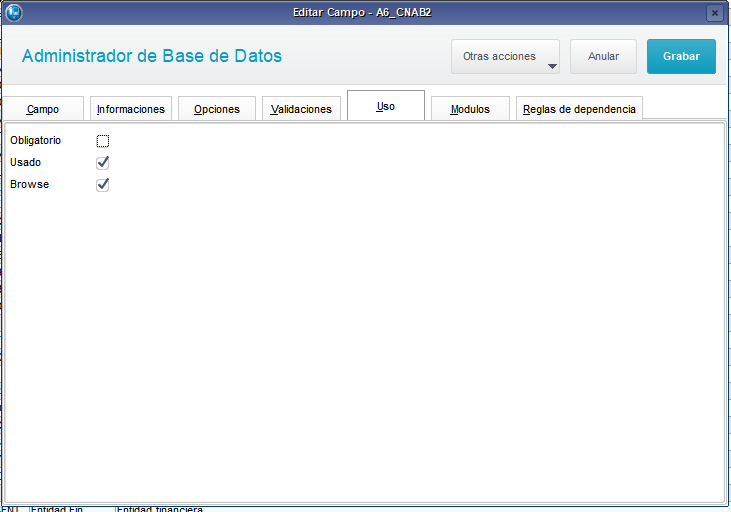Save changes with the Grabar button
731x512 pixels.
click(x=681, y=56)
